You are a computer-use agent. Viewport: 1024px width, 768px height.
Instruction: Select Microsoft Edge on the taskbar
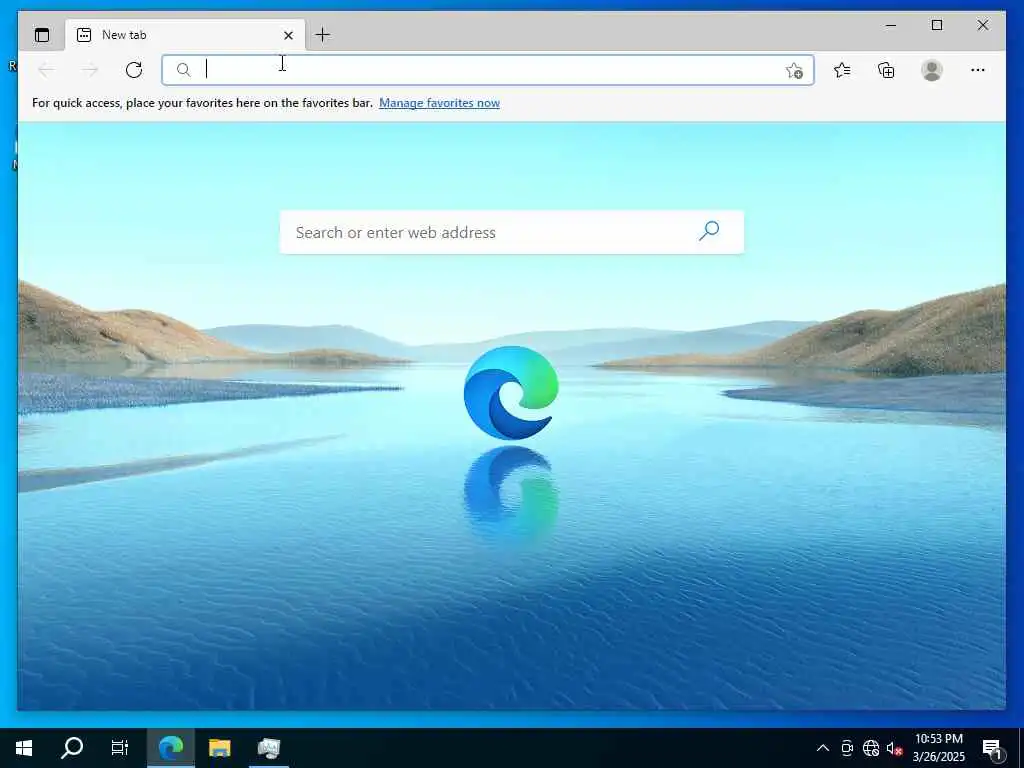171,748
